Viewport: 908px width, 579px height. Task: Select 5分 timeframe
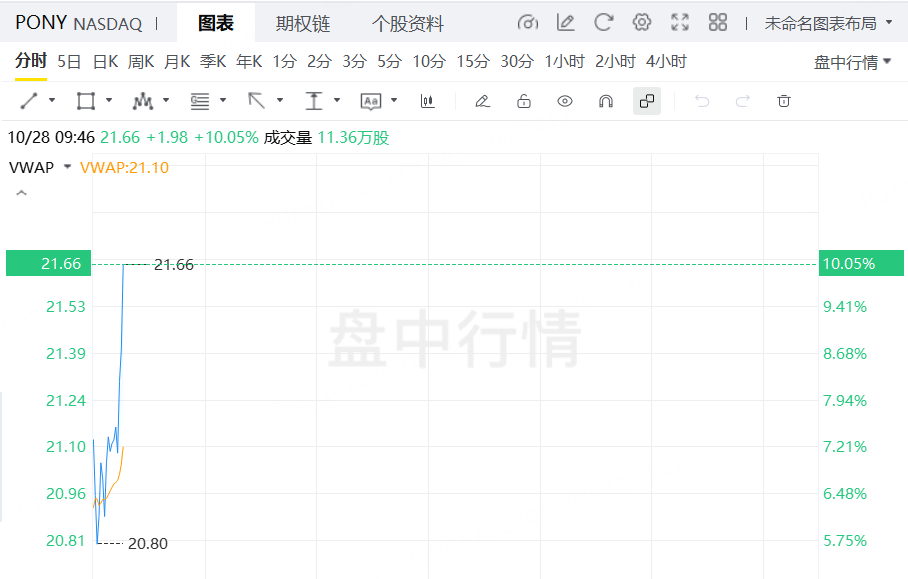(390, 61)
